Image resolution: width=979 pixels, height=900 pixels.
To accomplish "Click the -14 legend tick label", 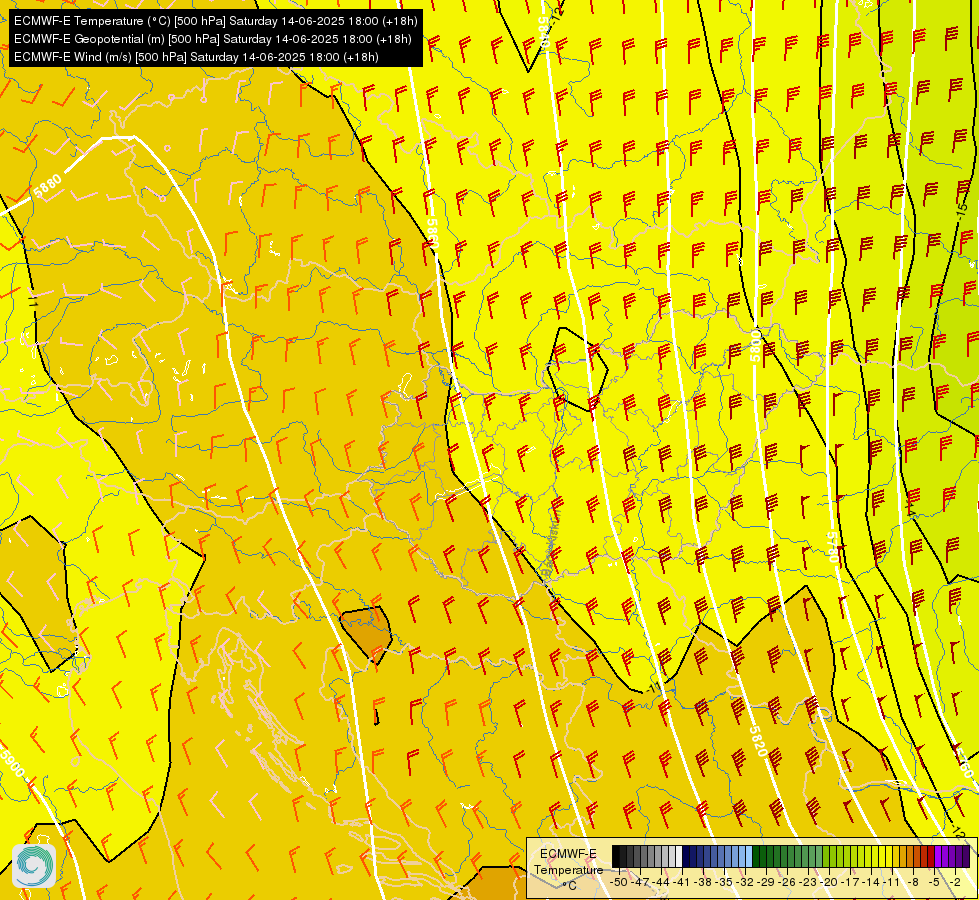I will (871, 882).
